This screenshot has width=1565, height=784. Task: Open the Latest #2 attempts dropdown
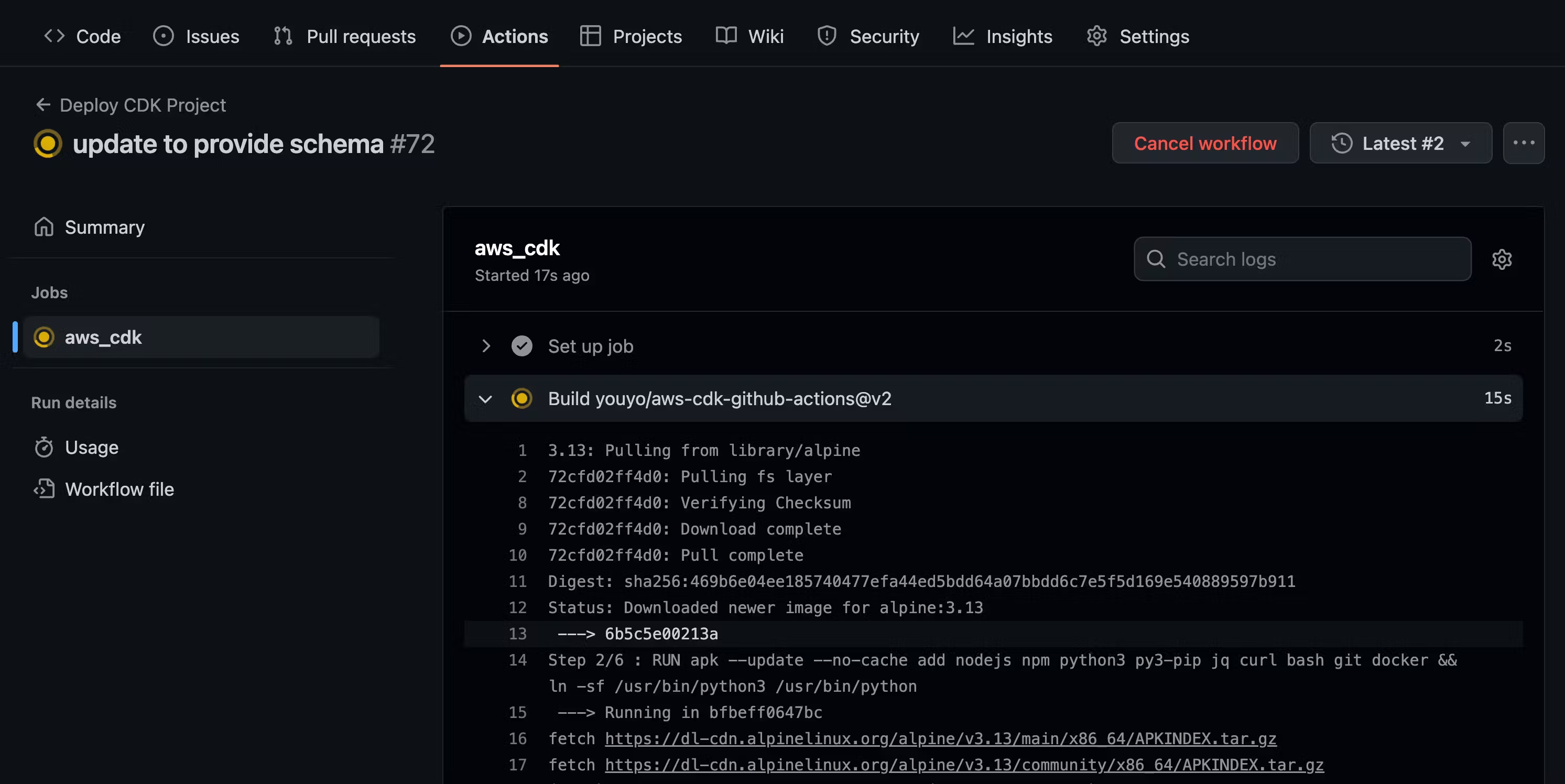pyautogui.click(x=1401, y=143)
